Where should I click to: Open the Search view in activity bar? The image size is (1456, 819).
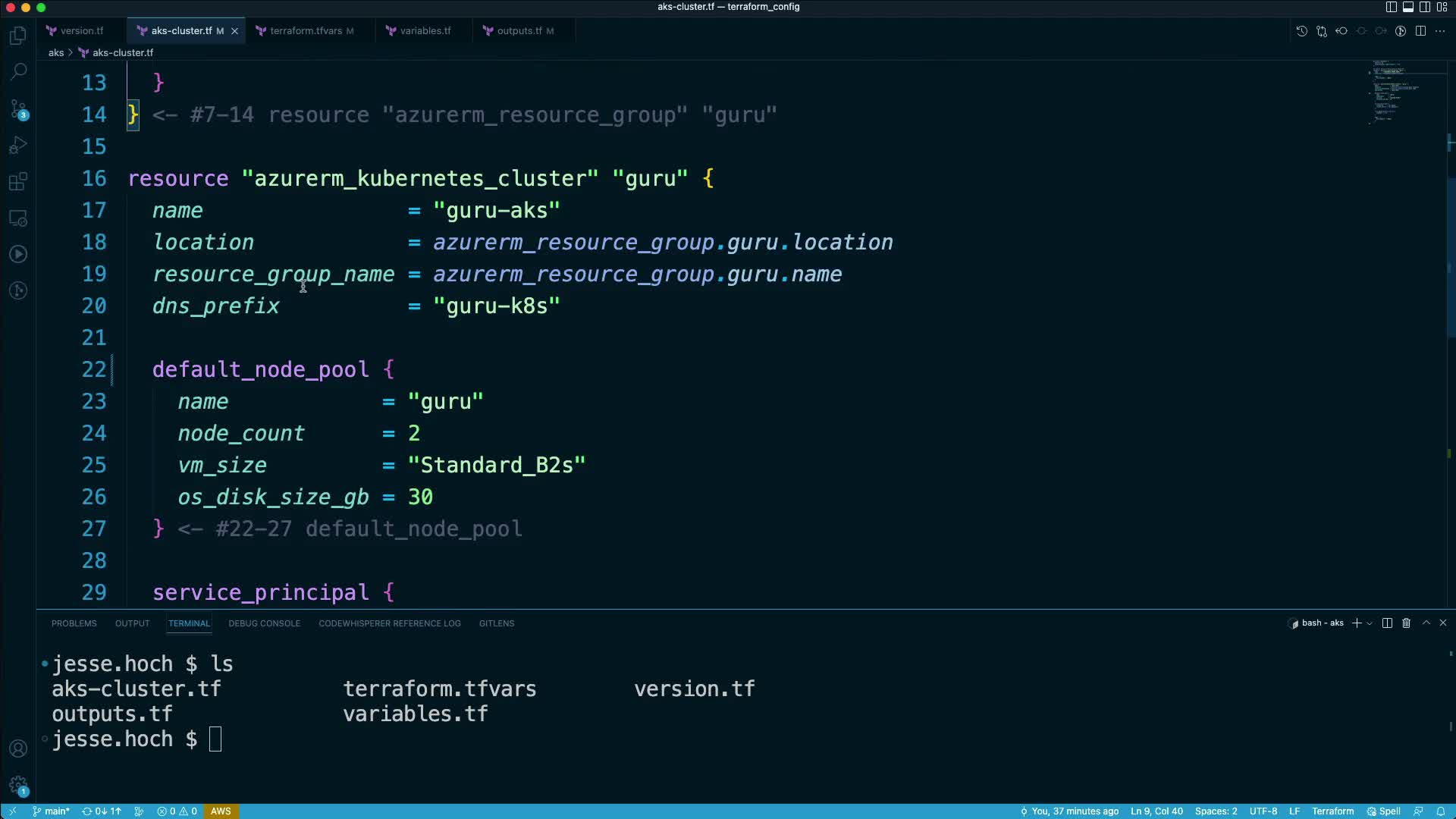click(18, 72)
